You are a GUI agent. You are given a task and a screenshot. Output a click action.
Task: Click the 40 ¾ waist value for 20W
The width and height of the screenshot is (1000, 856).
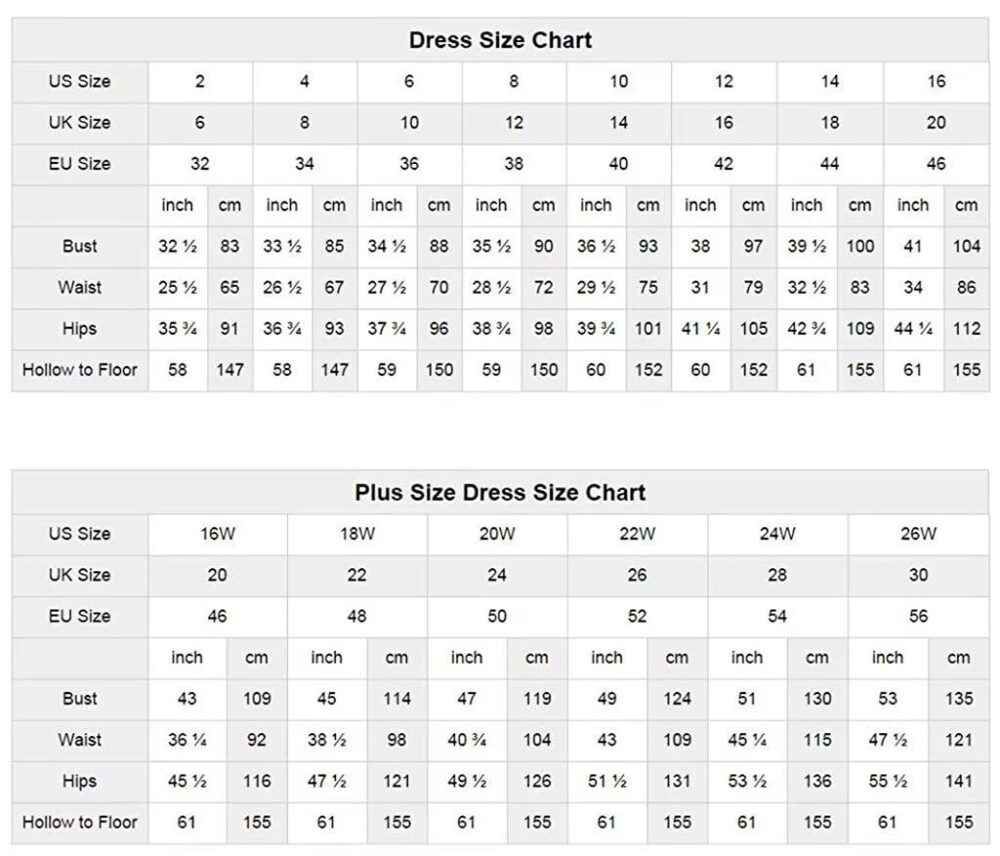pyautogui.click(x=467, y=740)
